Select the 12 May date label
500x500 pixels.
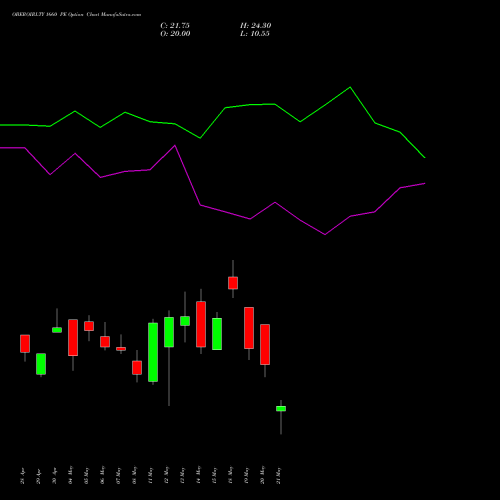166,475
